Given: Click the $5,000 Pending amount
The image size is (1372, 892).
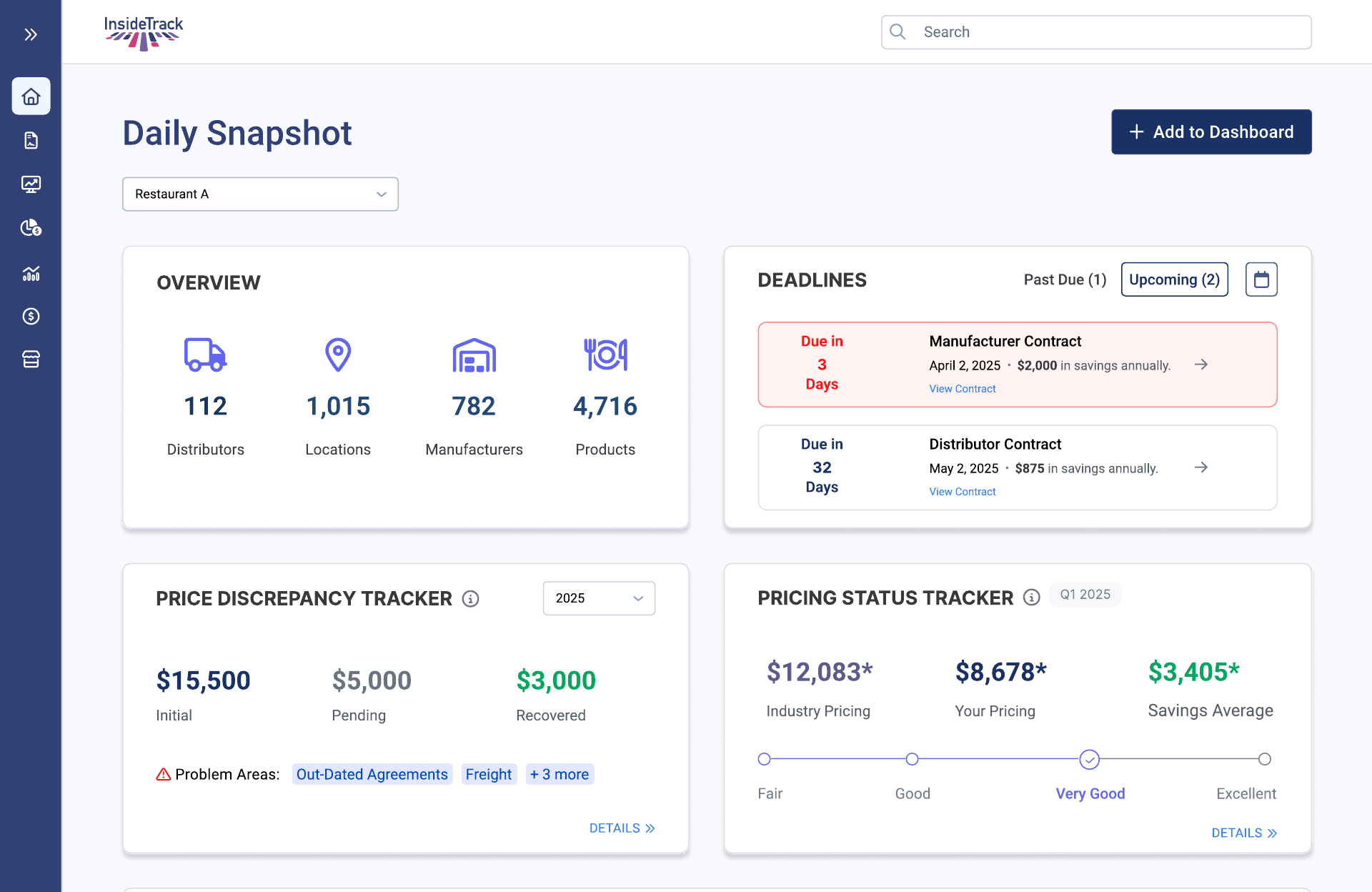Looking at the screenshot, I should coord(372,680).
